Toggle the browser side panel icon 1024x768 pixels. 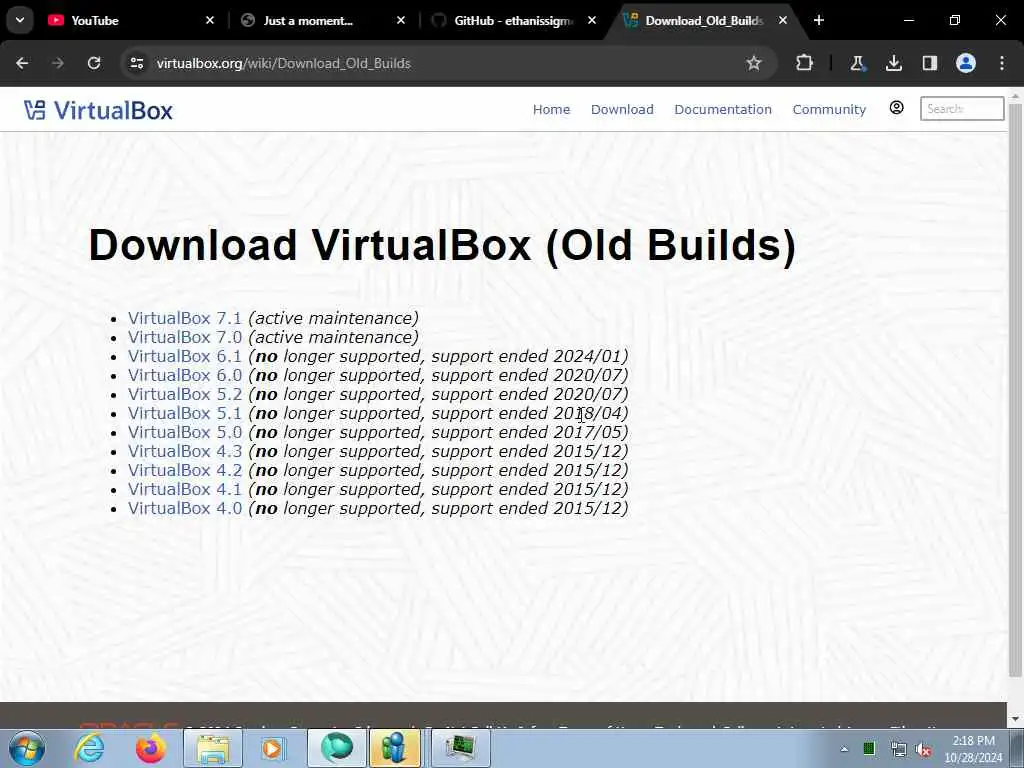click(x=929, y=63)
